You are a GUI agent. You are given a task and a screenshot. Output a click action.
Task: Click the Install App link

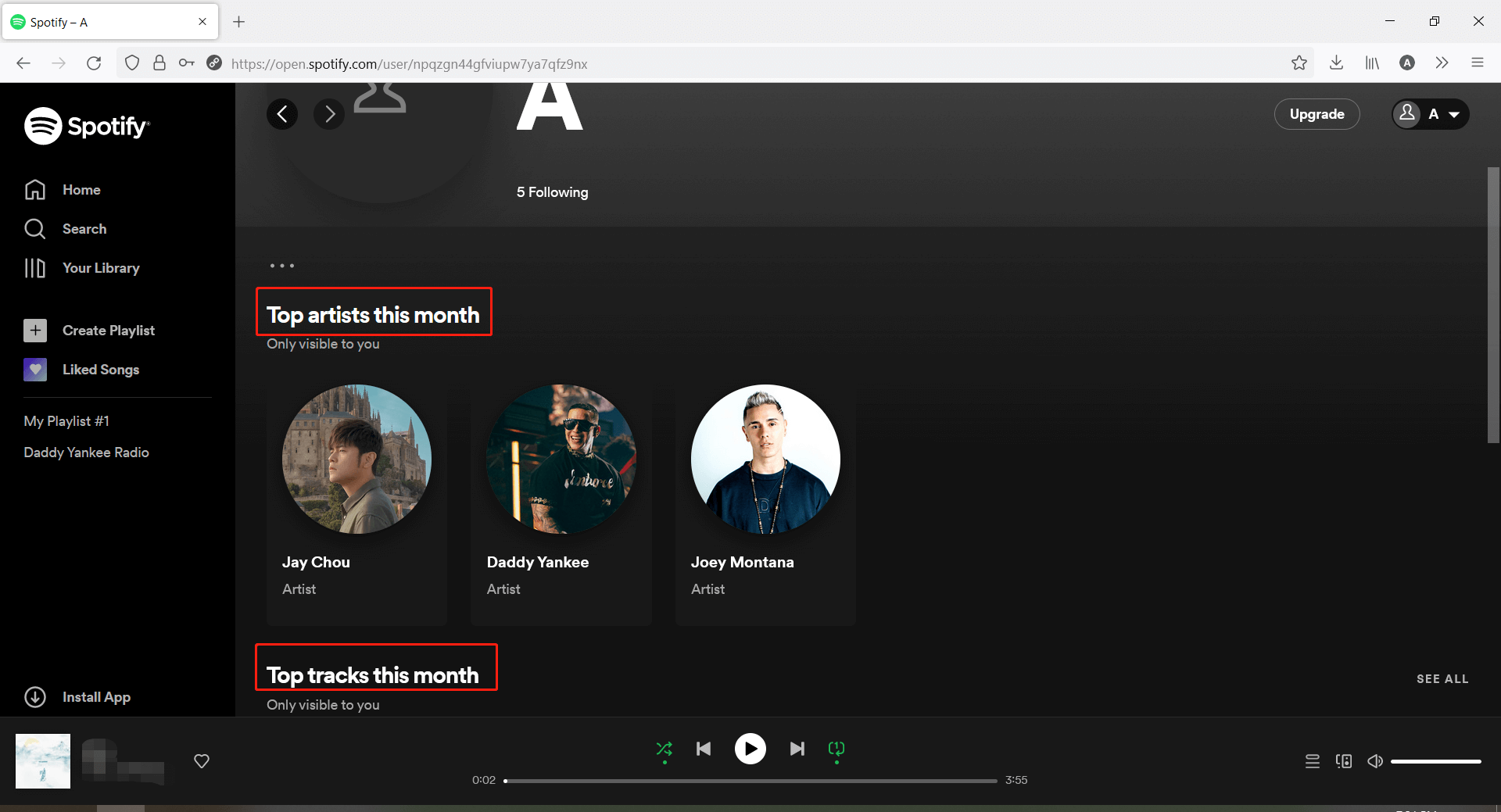click(x=96, y=697)
